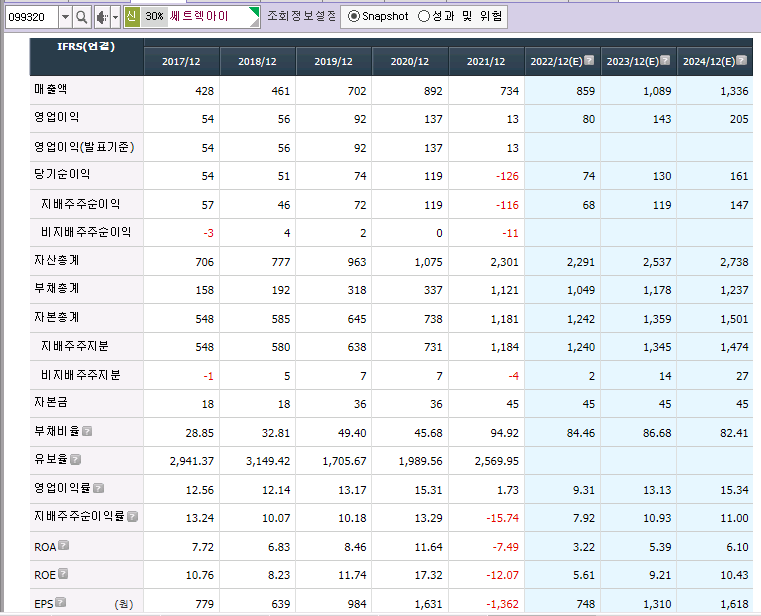Image resolution: width=761 pixels, height=616 pixels.
Task: Click the 지배주주지분 row label
Action: click(75, 346)
